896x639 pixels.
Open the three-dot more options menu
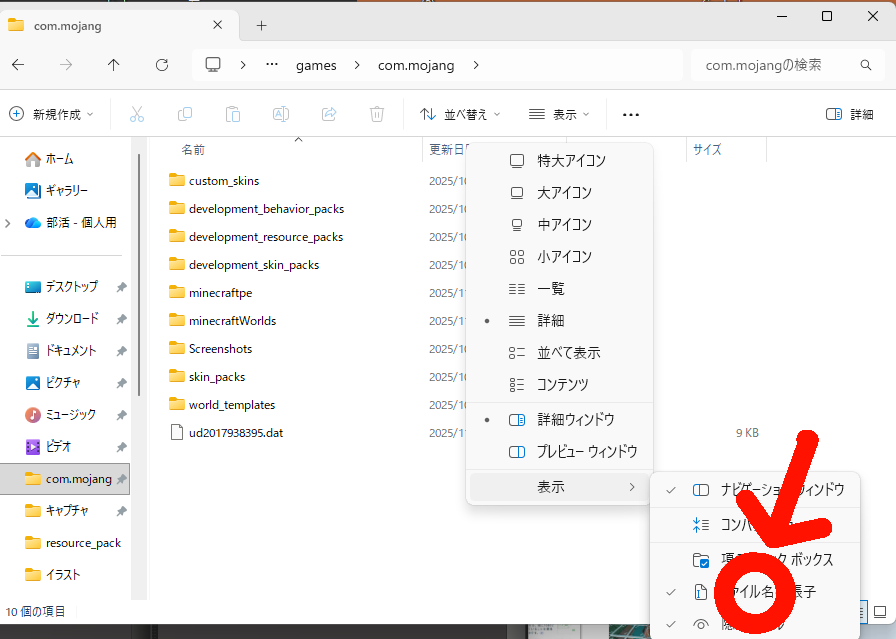click(630, 115)
